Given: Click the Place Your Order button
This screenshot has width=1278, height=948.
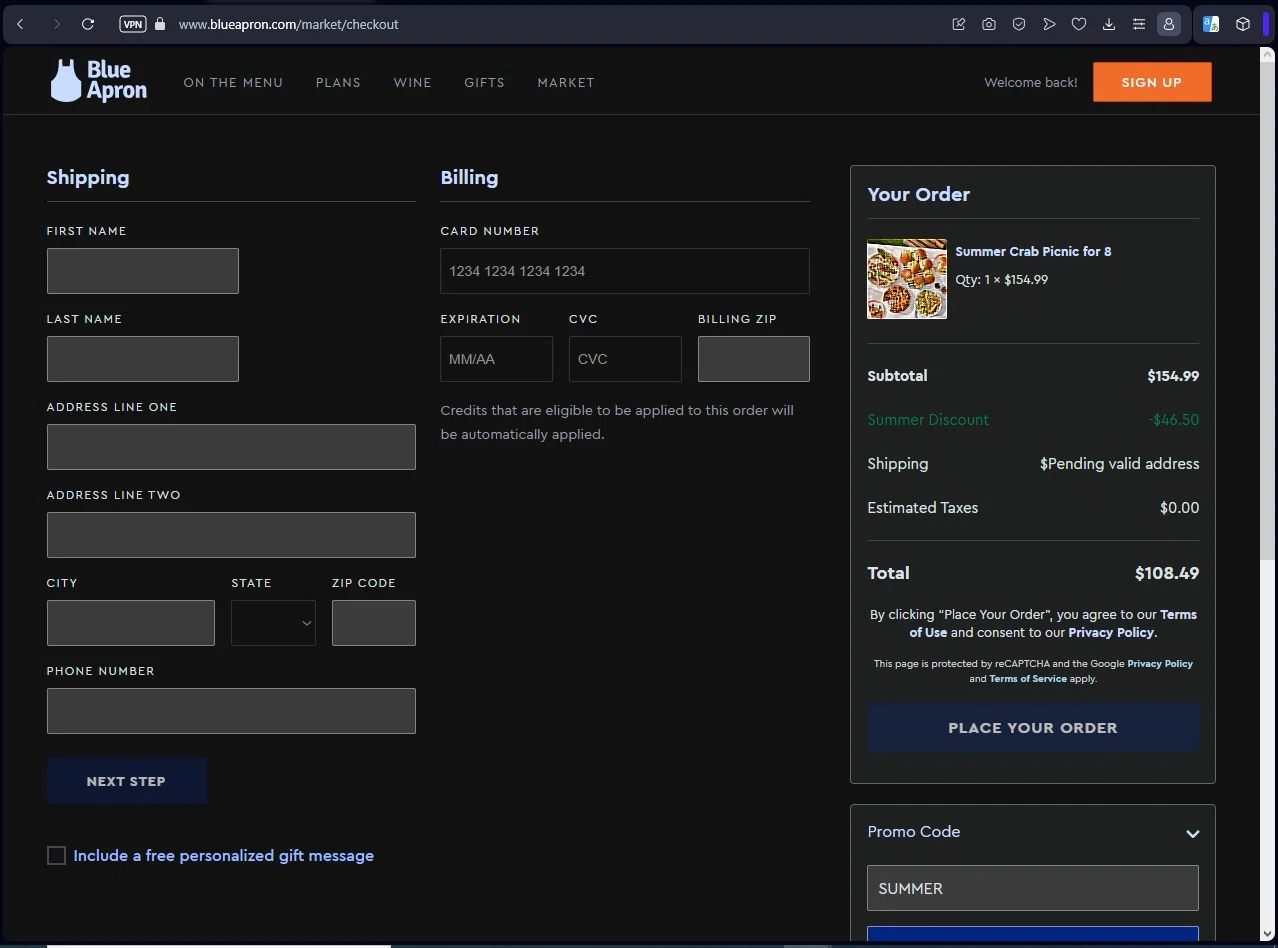Looking at the screenshot, I should (1032, 728).
